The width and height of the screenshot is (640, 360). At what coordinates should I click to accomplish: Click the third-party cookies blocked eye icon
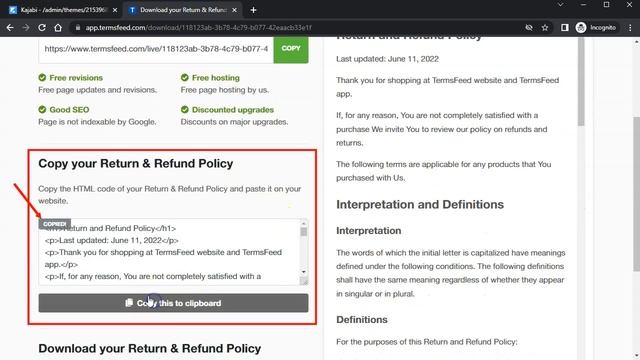point(529,28)
